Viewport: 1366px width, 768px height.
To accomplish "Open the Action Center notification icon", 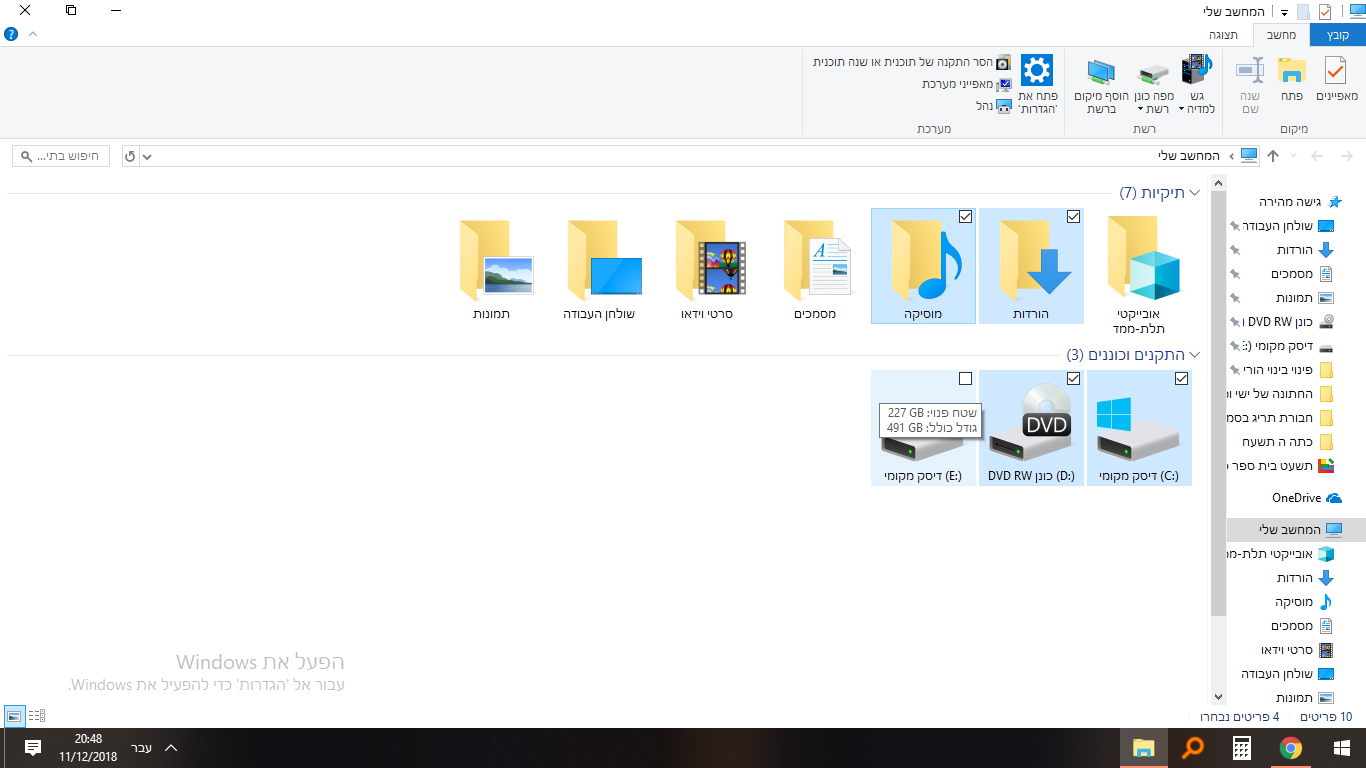I will click(32, 748).
